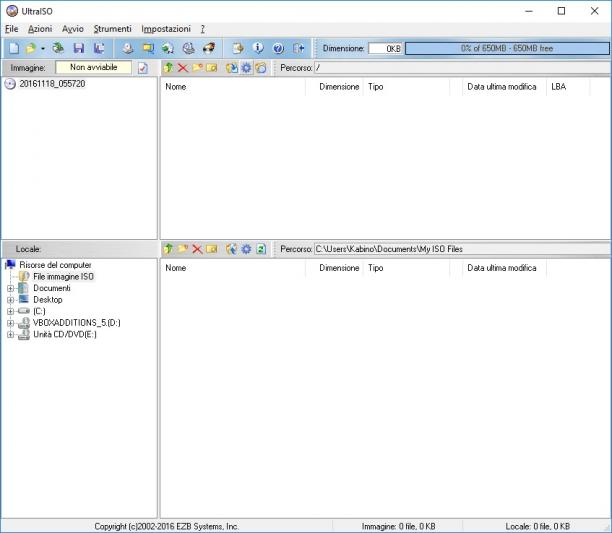Click the Exit door icon in the toolbar
This screenshot has width=612, height=533.
tap(299, 48)
